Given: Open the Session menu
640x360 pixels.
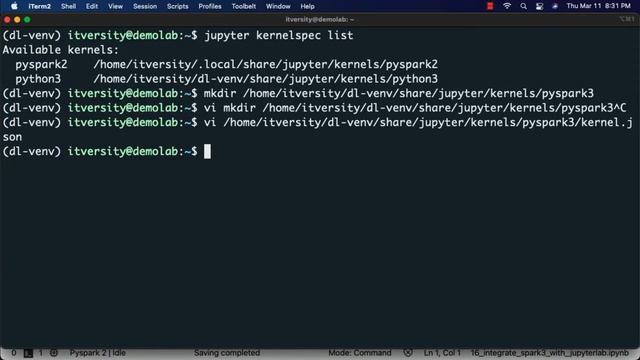Looking at the screenshot, I should [x=145, y=7].
